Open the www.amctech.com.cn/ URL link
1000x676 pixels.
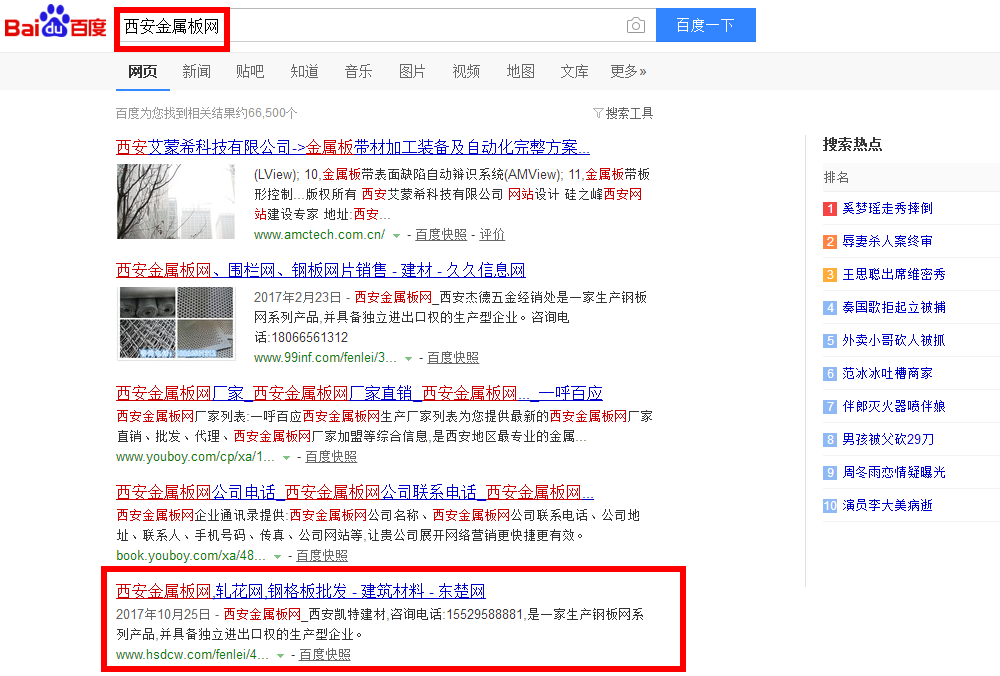319,235
